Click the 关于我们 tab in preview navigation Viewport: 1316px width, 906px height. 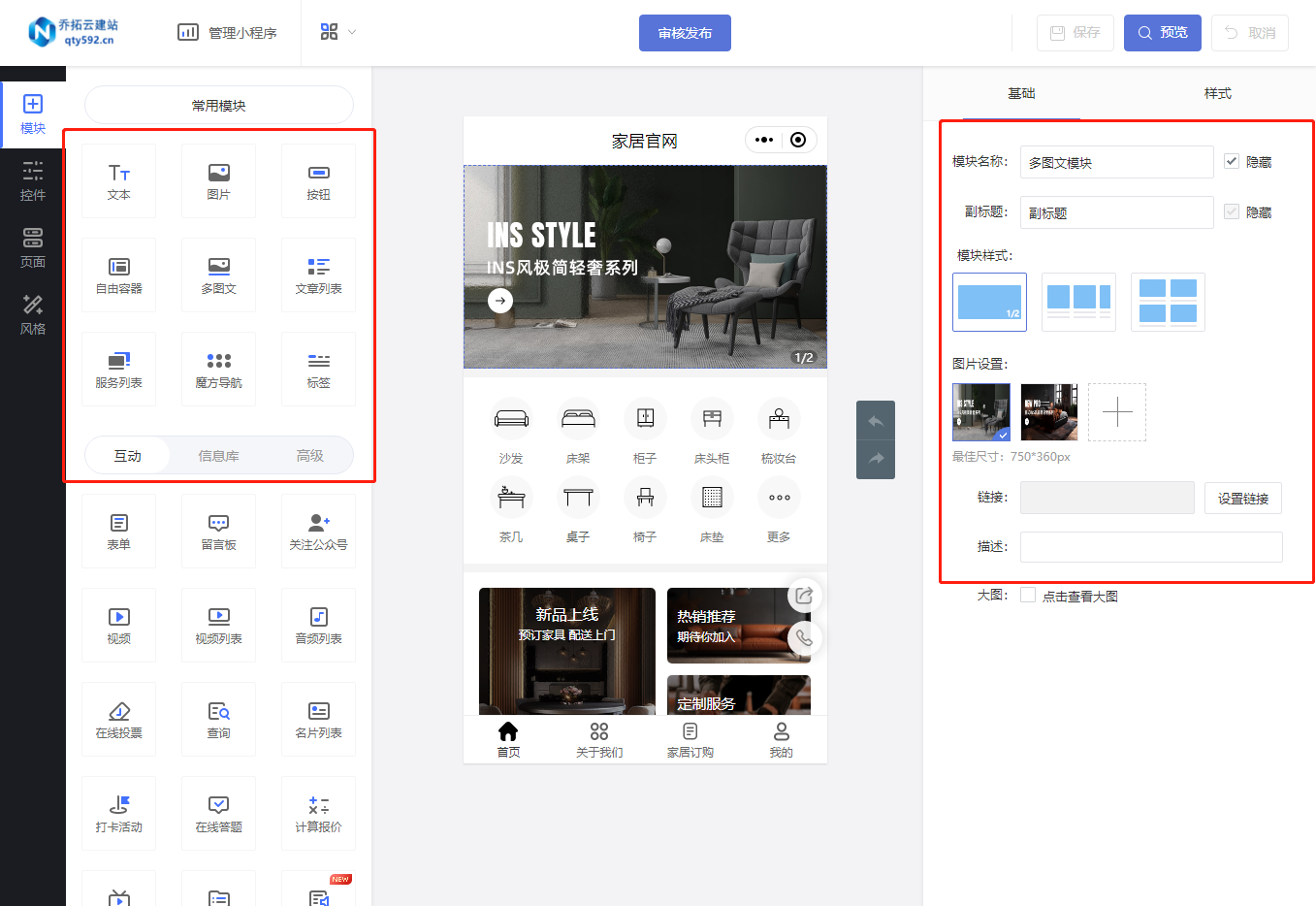pos(599,739)
